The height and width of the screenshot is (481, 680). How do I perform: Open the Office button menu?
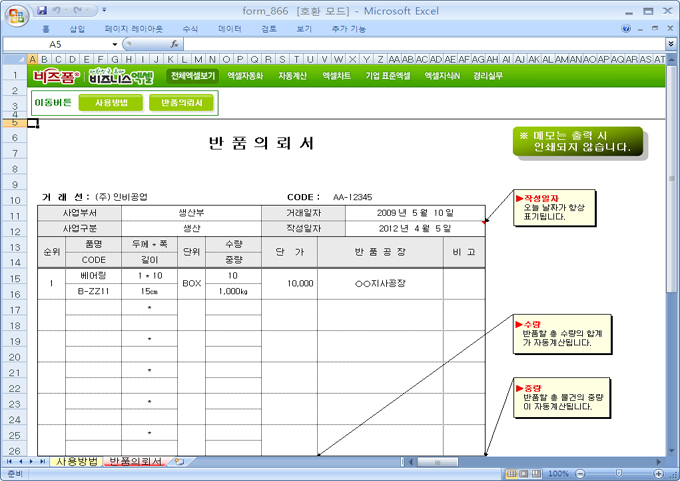point(16,16)
